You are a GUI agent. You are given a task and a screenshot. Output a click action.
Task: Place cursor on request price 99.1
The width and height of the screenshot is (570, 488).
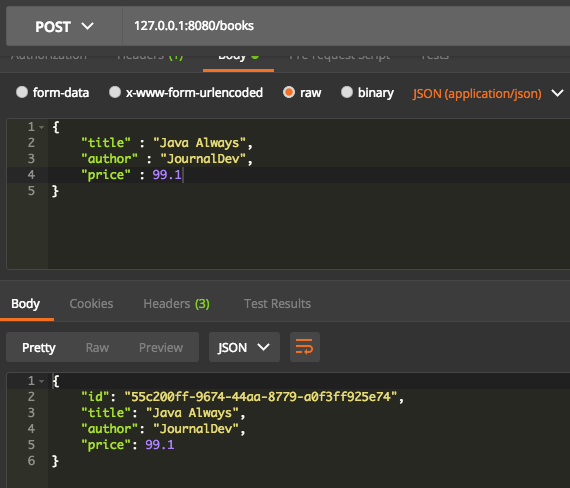click(x=167, y=175)
